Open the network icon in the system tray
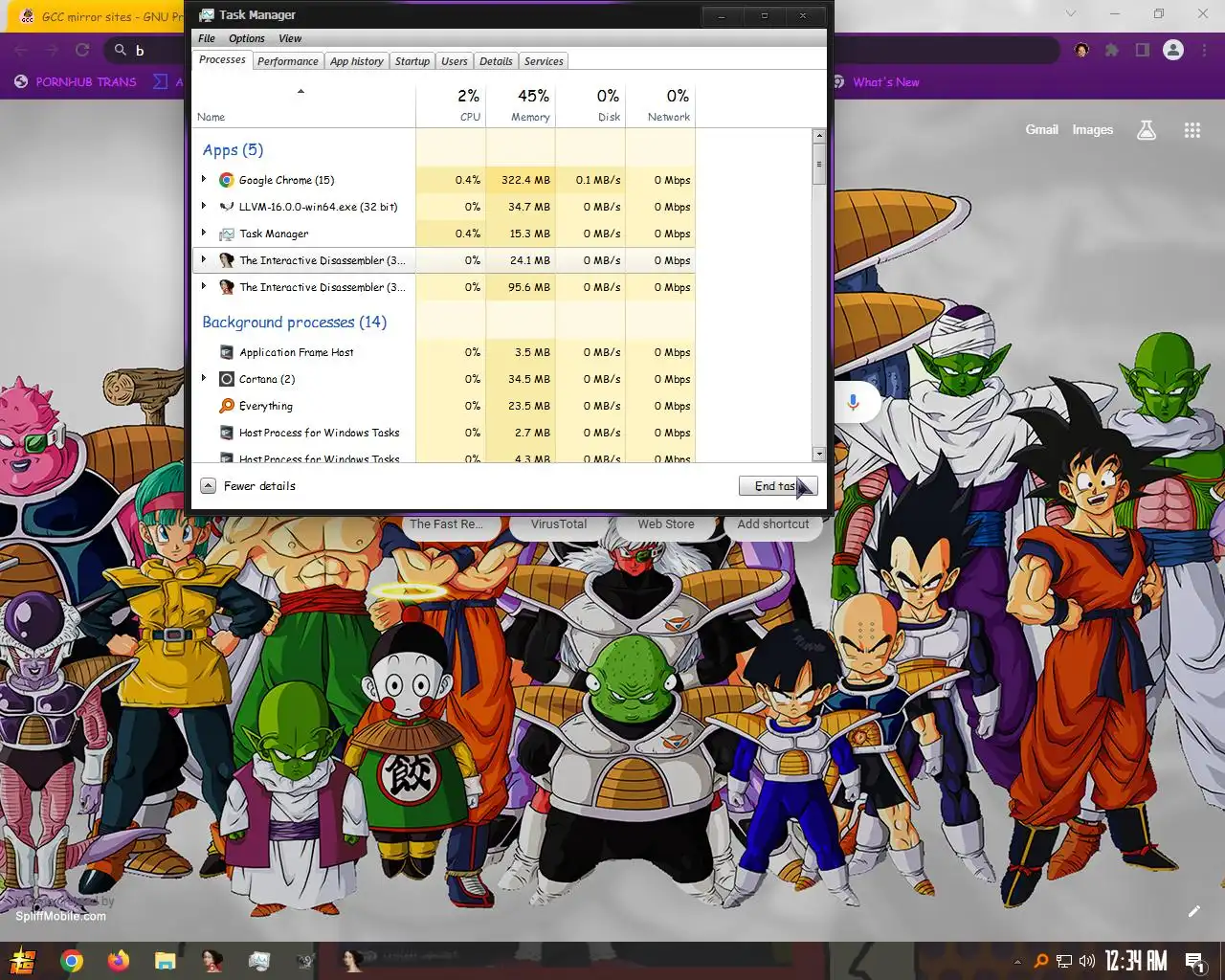Viewport: 1225px width, 980px height. tap(1064, 961)
